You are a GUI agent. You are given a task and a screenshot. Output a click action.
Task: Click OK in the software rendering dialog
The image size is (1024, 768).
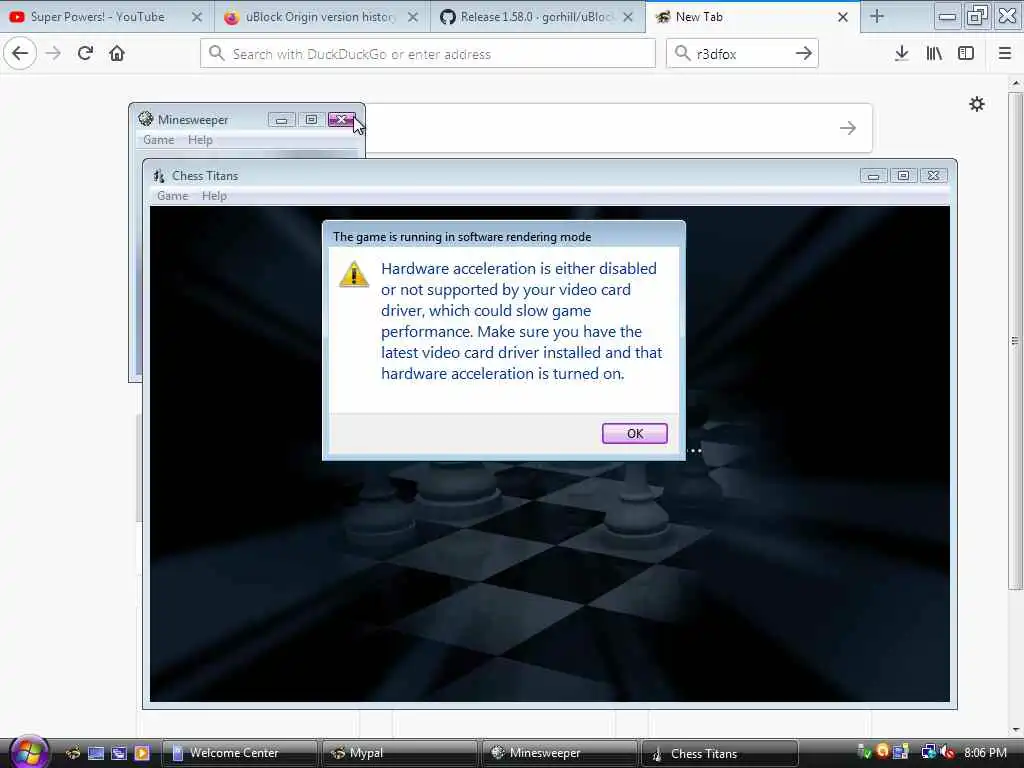634,434
